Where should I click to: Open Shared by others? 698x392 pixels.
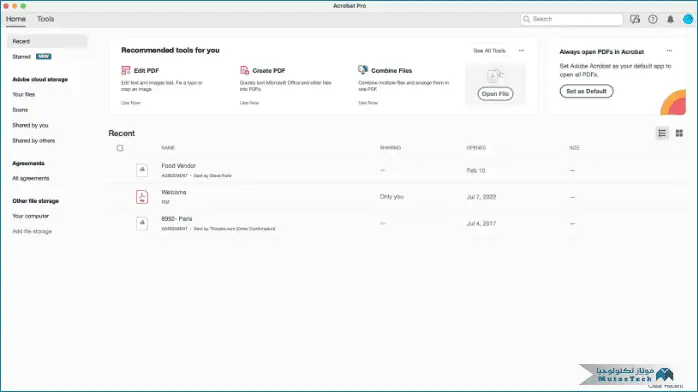click(34, 141)
